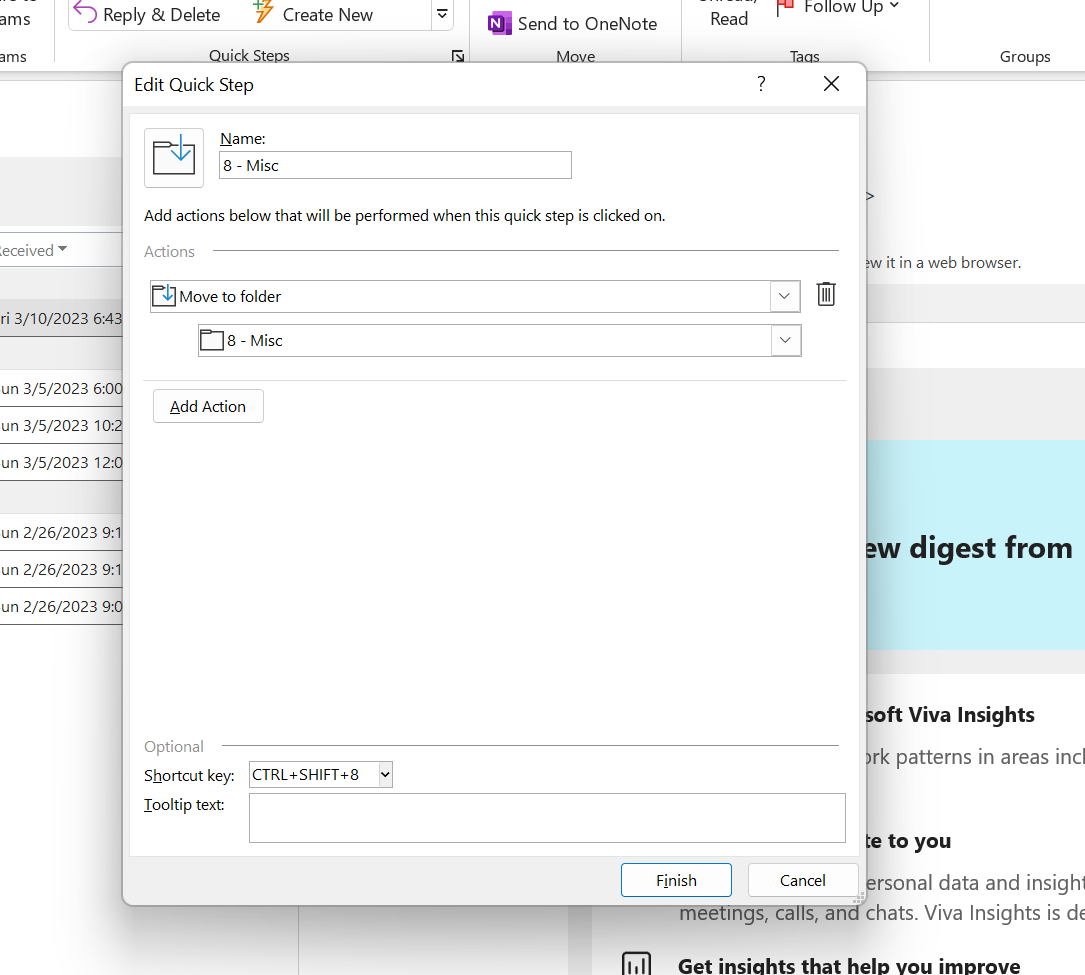Select the Fri 3/10/2023 6:43 message
This screenshot has width=1085, height=975.
[x=61, y=318]
